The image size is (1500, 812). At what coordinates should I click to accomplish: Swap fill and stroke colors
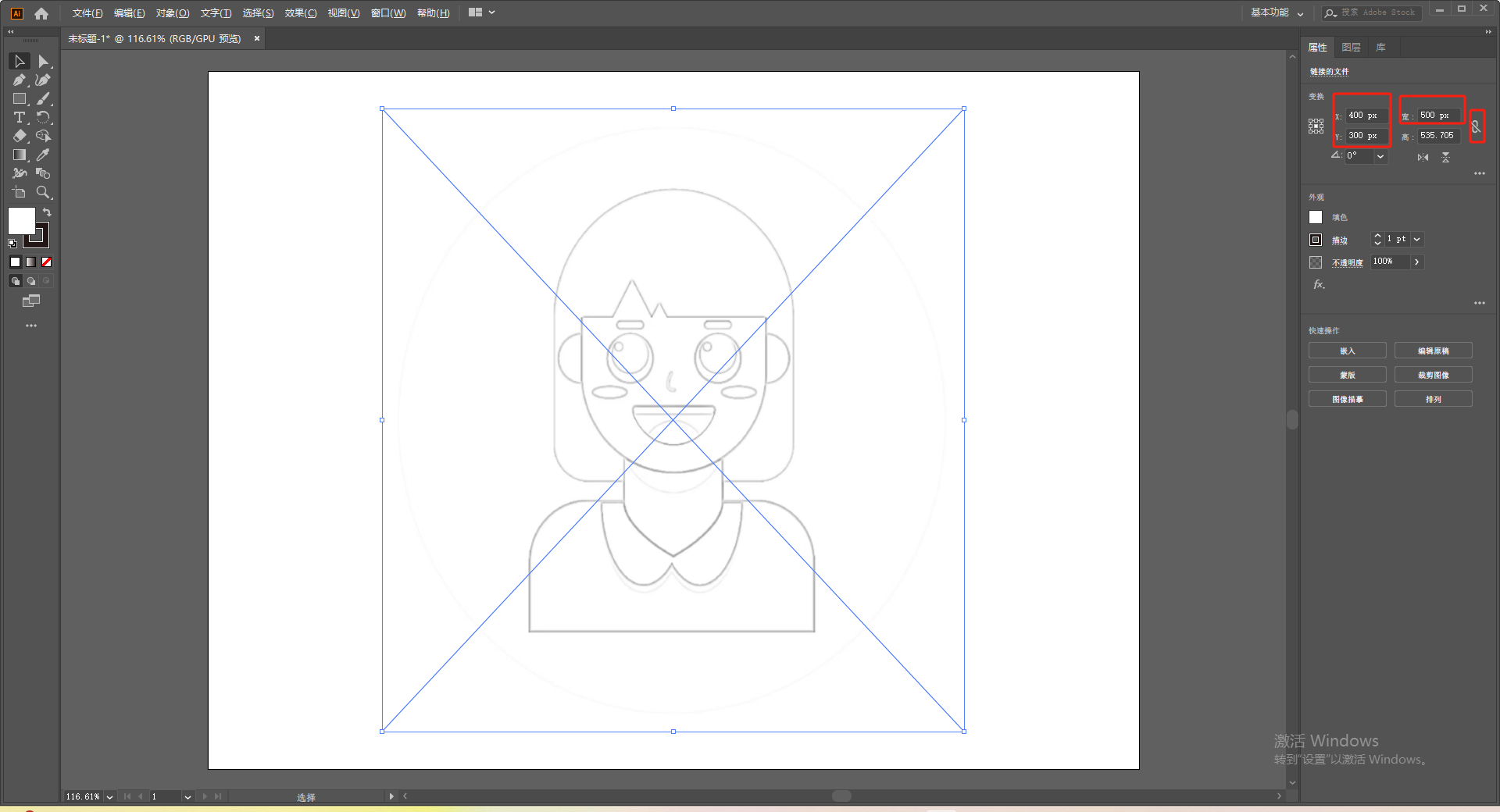(47, 212)
